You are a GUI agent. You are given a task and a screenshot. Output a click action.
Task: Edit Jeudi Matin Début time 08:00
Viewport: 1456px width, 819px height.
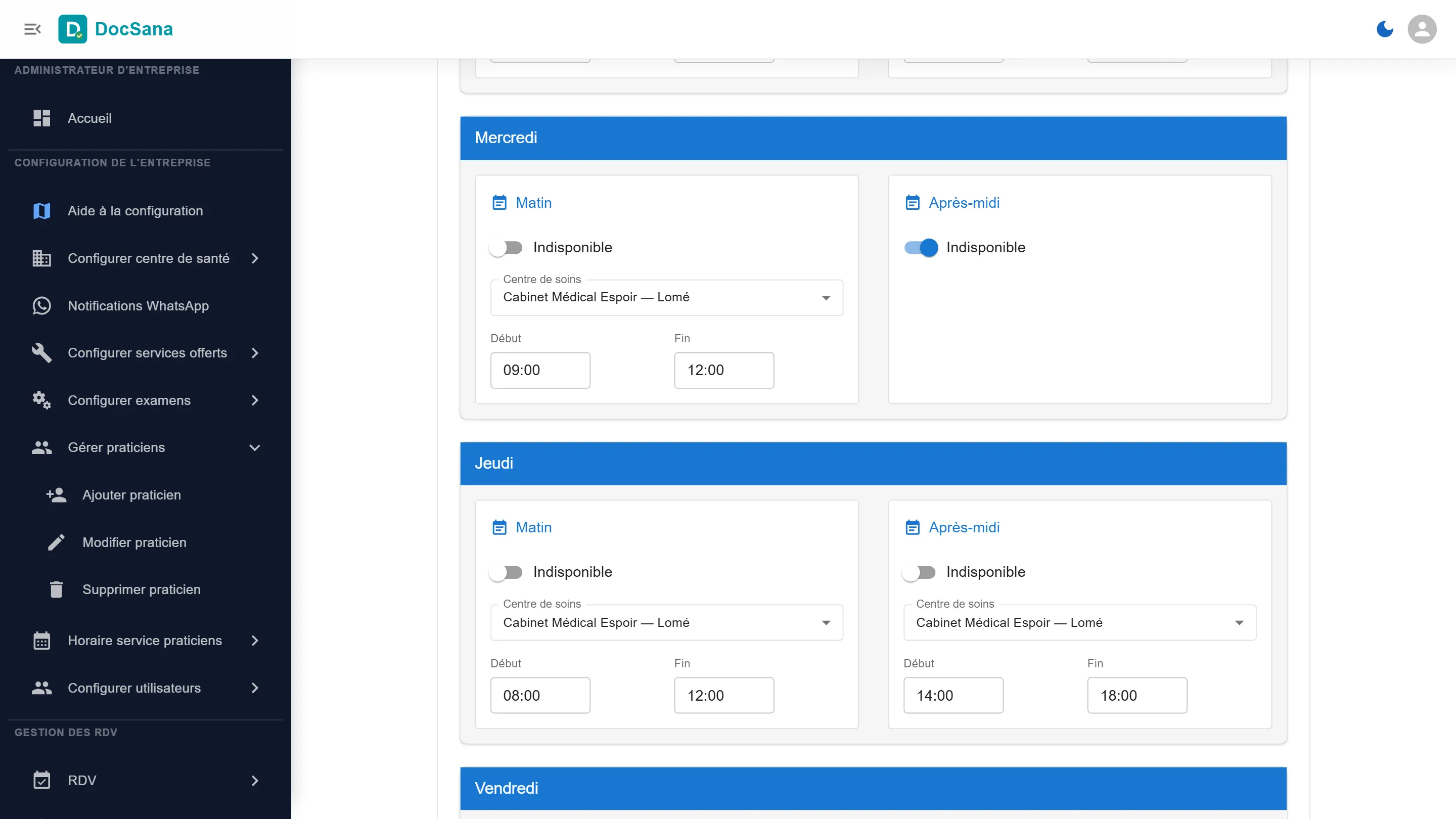[x=540, y=695]
